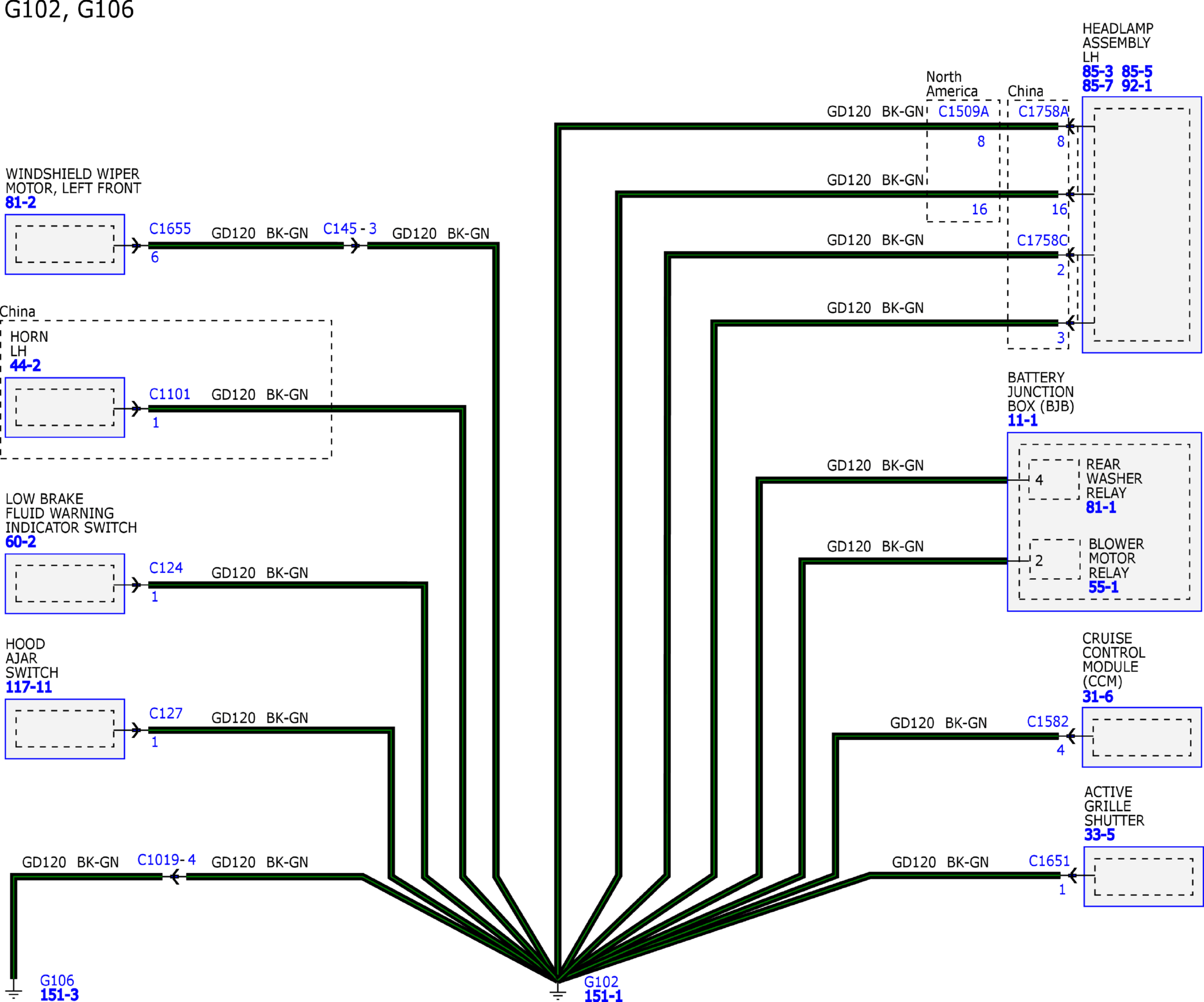Select connector C1582 near Cruise Control Module
This screenshot has height=1002, width=1204.
(1047, 722)
